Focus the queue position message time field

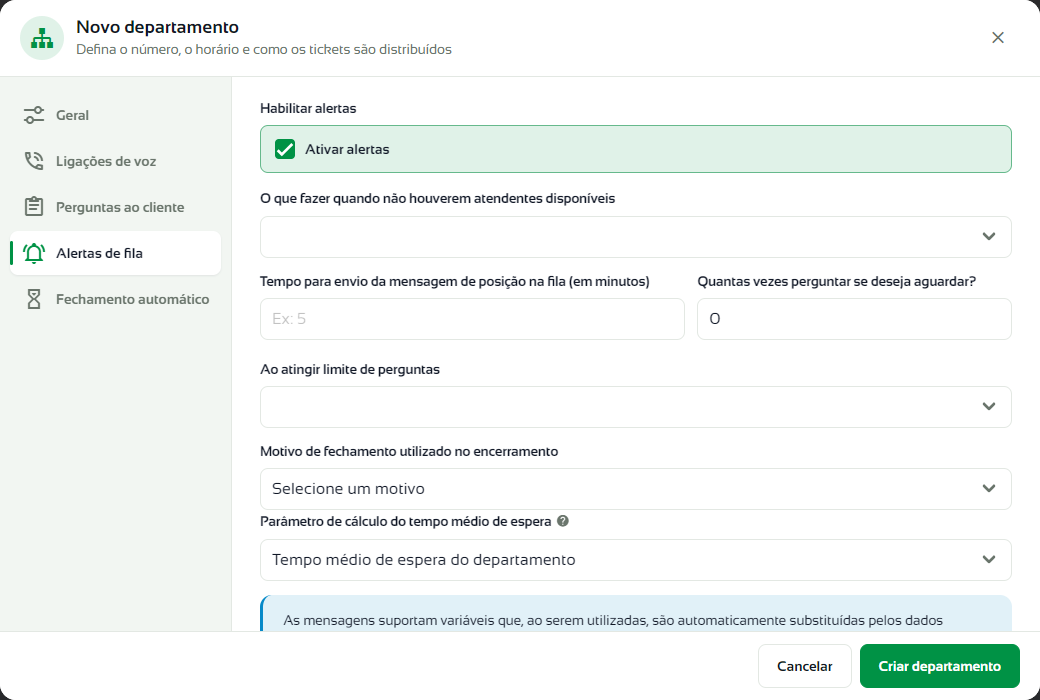tap(472, 319)
